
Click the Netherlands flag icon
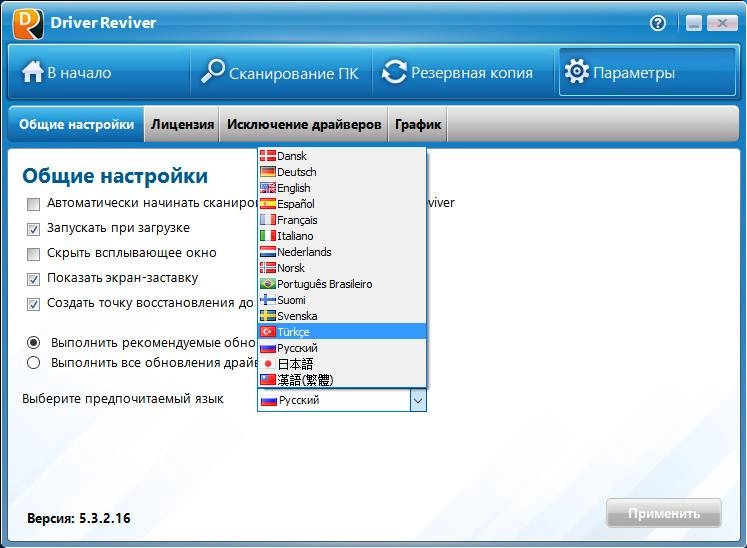click(268, 252)
